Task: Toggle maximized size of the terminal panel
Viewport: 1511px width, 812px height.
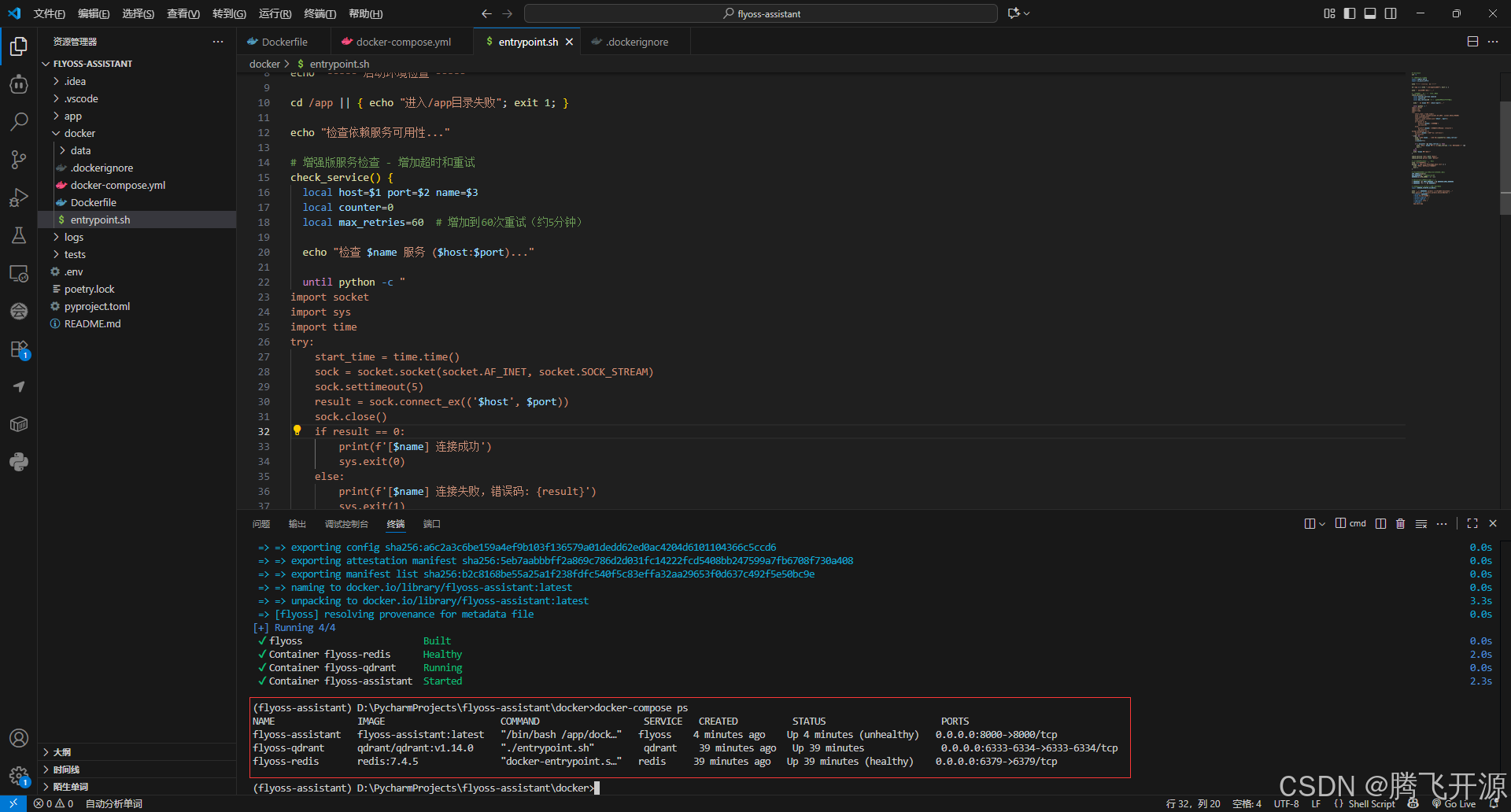Action: click(x=1472, y=523)
